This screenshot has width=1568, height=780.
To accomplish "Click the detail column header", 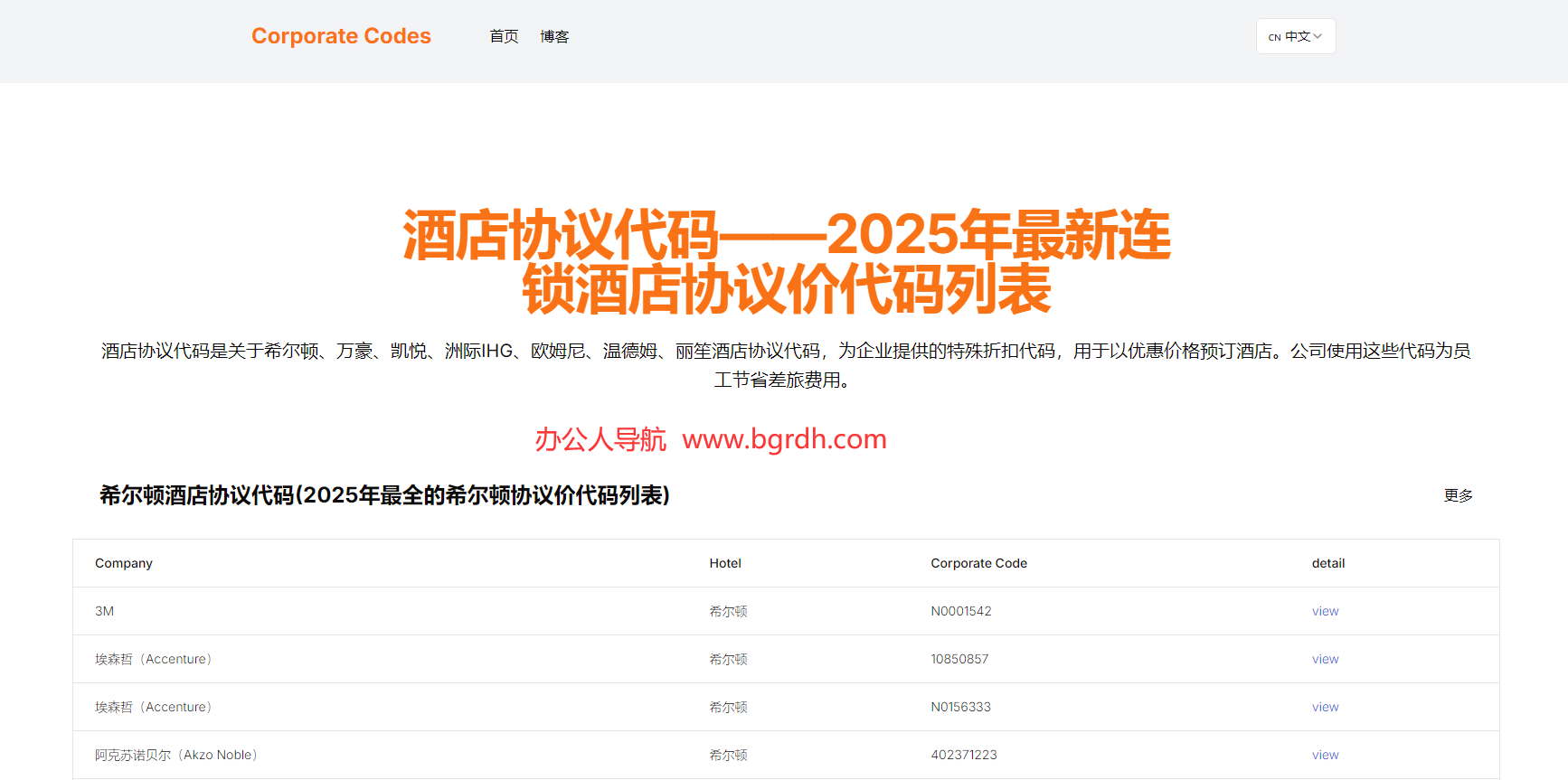I will click(1327, 563).
